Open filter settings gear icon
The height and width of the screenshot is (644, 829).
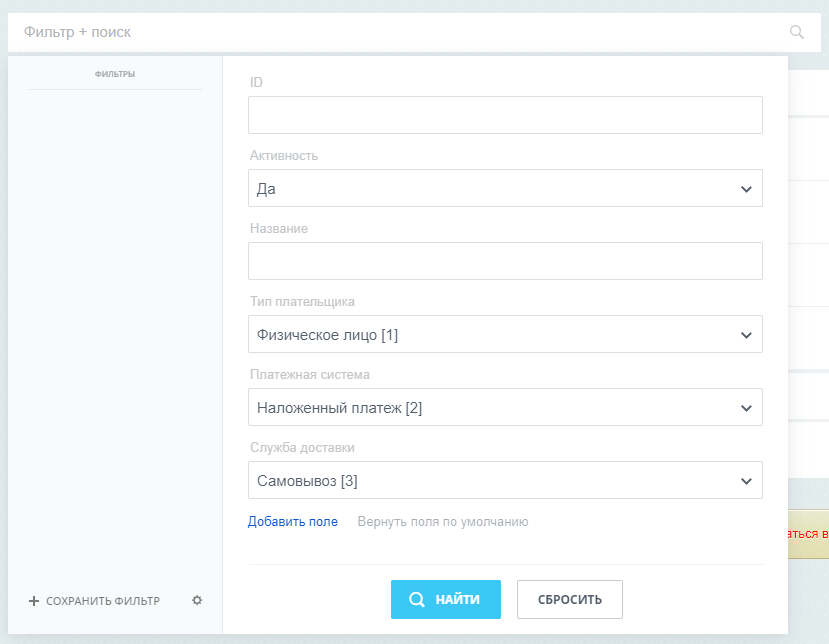[x=197, y=600]
